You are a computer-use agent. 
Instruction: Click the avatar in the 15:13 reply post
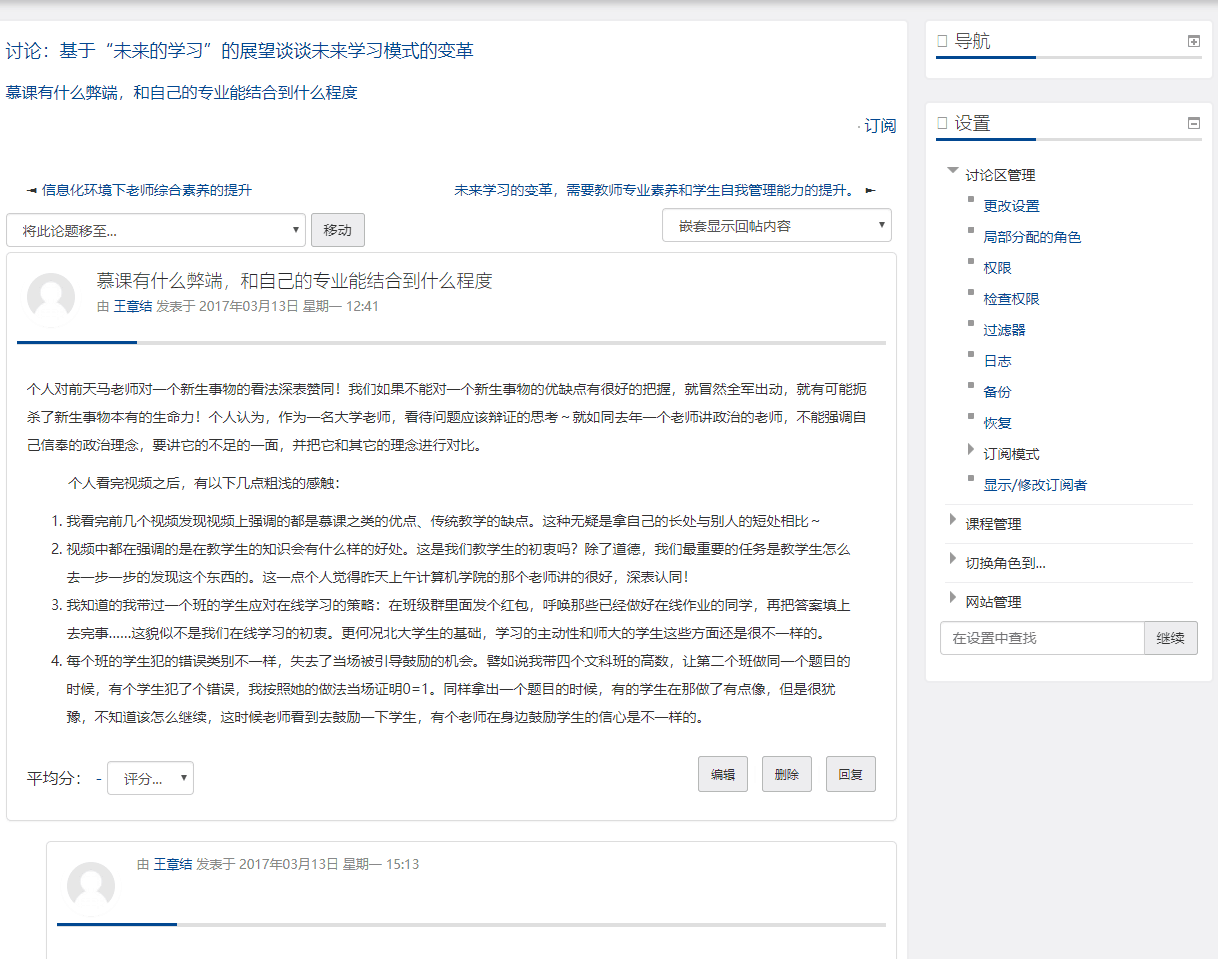(91, 886)
